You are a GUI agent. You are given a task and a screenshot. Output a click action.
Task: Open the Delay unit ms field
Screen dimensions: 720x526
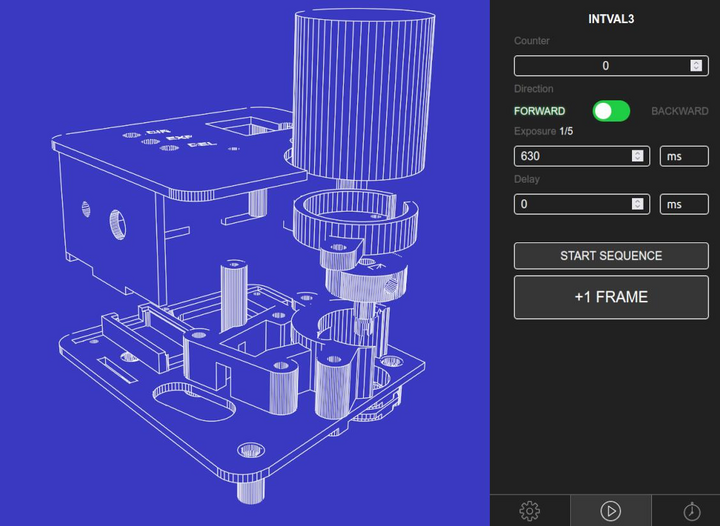684,204
